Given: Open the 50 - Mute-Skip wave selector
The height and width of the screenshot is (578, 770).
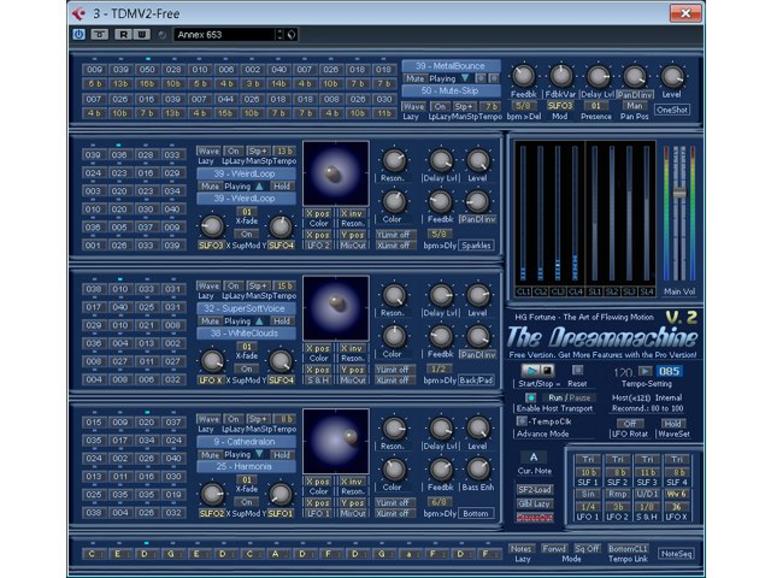Looking at the screenshot, I should [451, 91].
